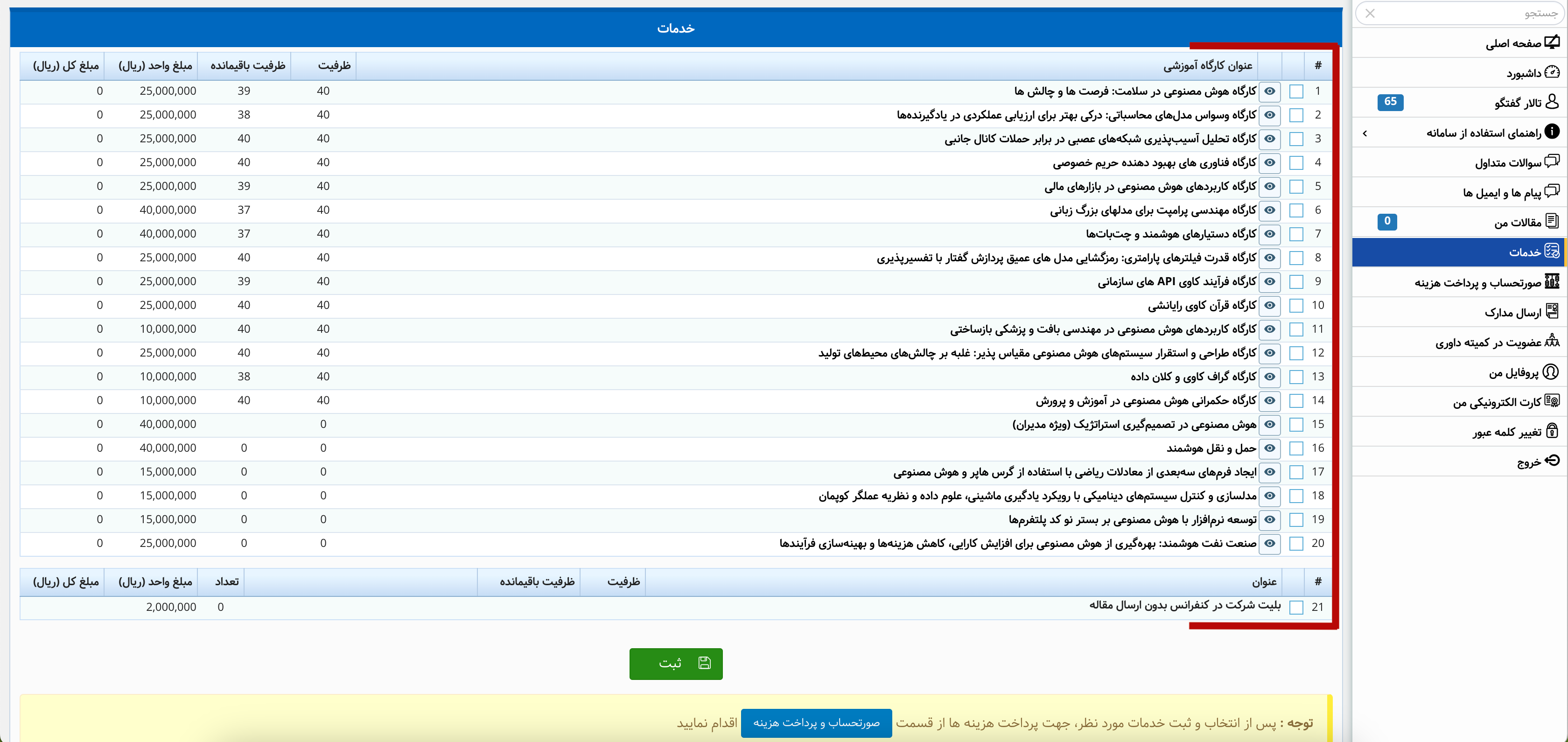
Task: Click the change password lock icon
Action: pos(1552,431)
